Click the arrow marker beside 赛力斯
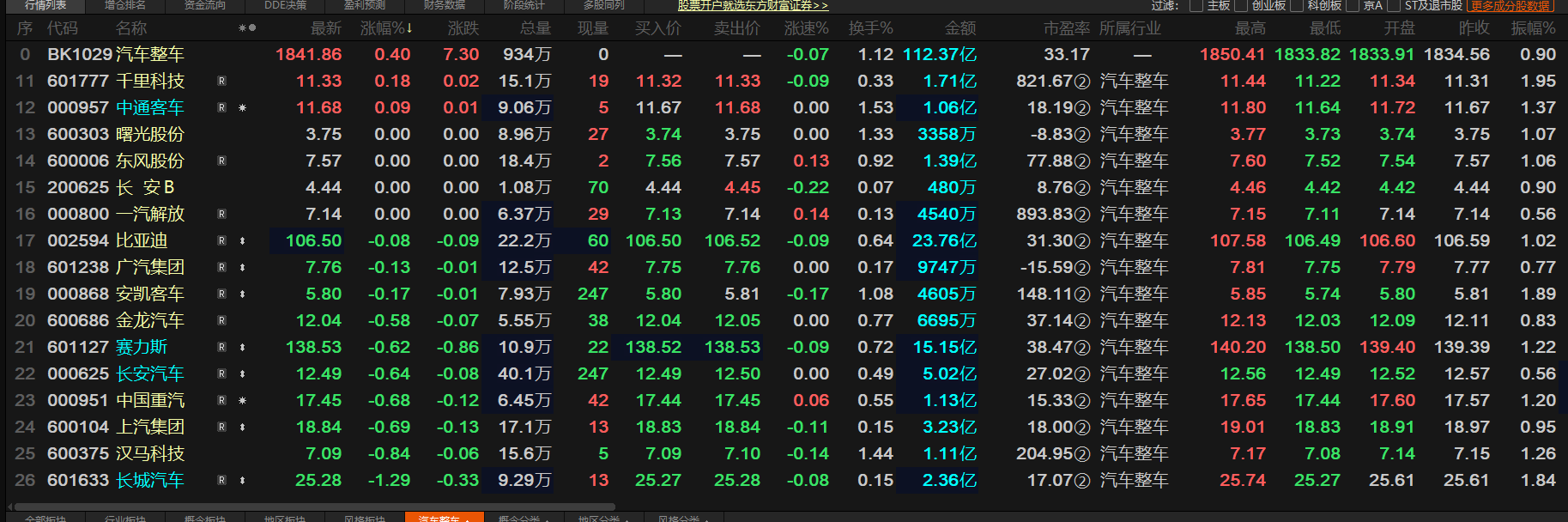Screen dimensions: 1568x522 [243, 348]
